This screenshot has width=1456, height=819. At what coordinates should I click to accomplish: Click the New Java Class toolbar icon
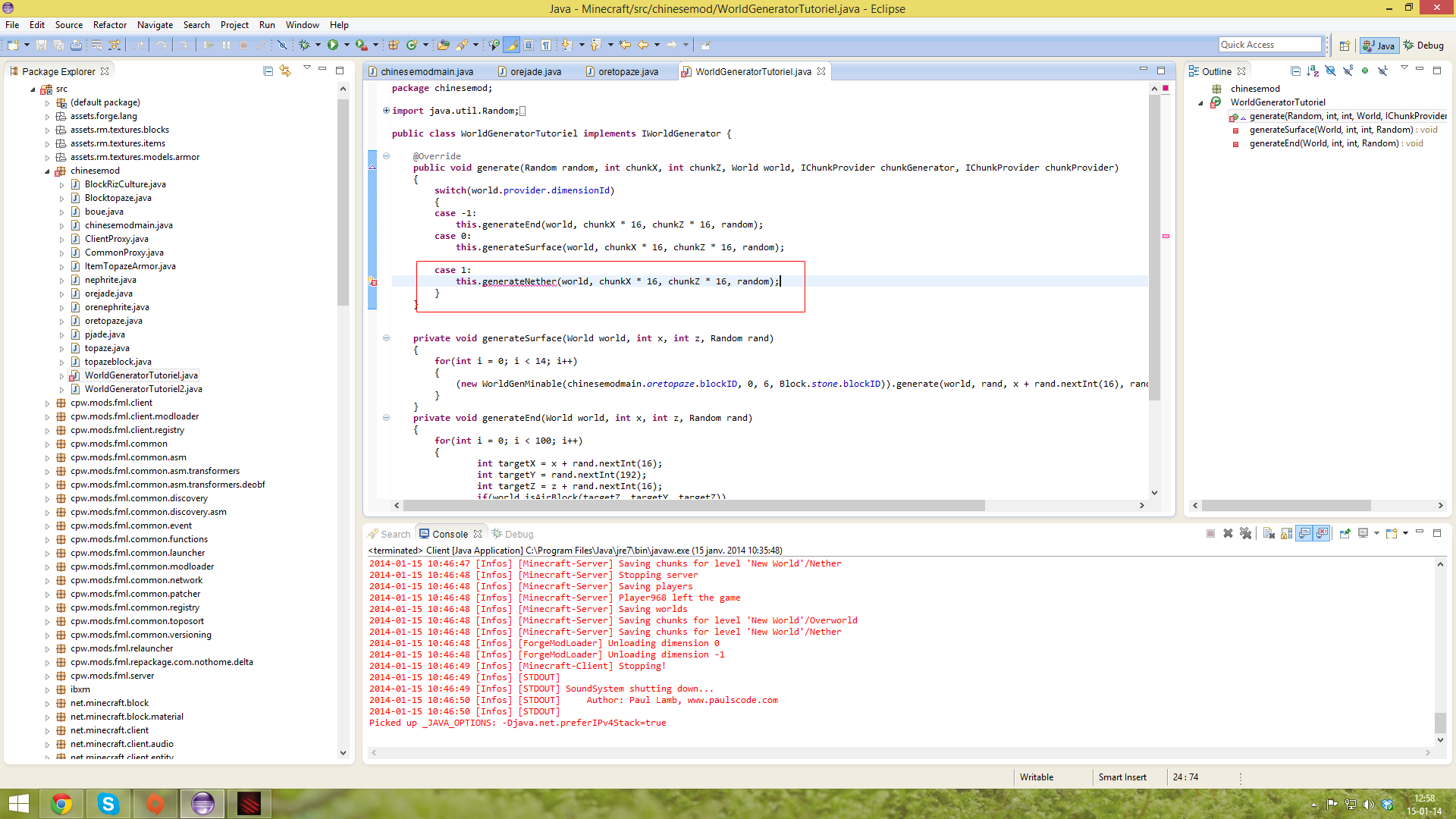(411, 45)
